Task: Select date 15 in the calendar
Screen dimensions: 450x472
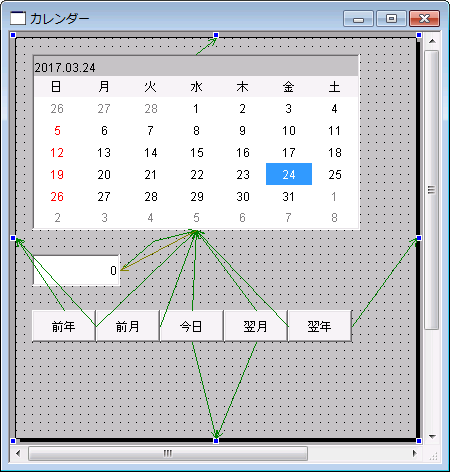Action: coord(197,152)
